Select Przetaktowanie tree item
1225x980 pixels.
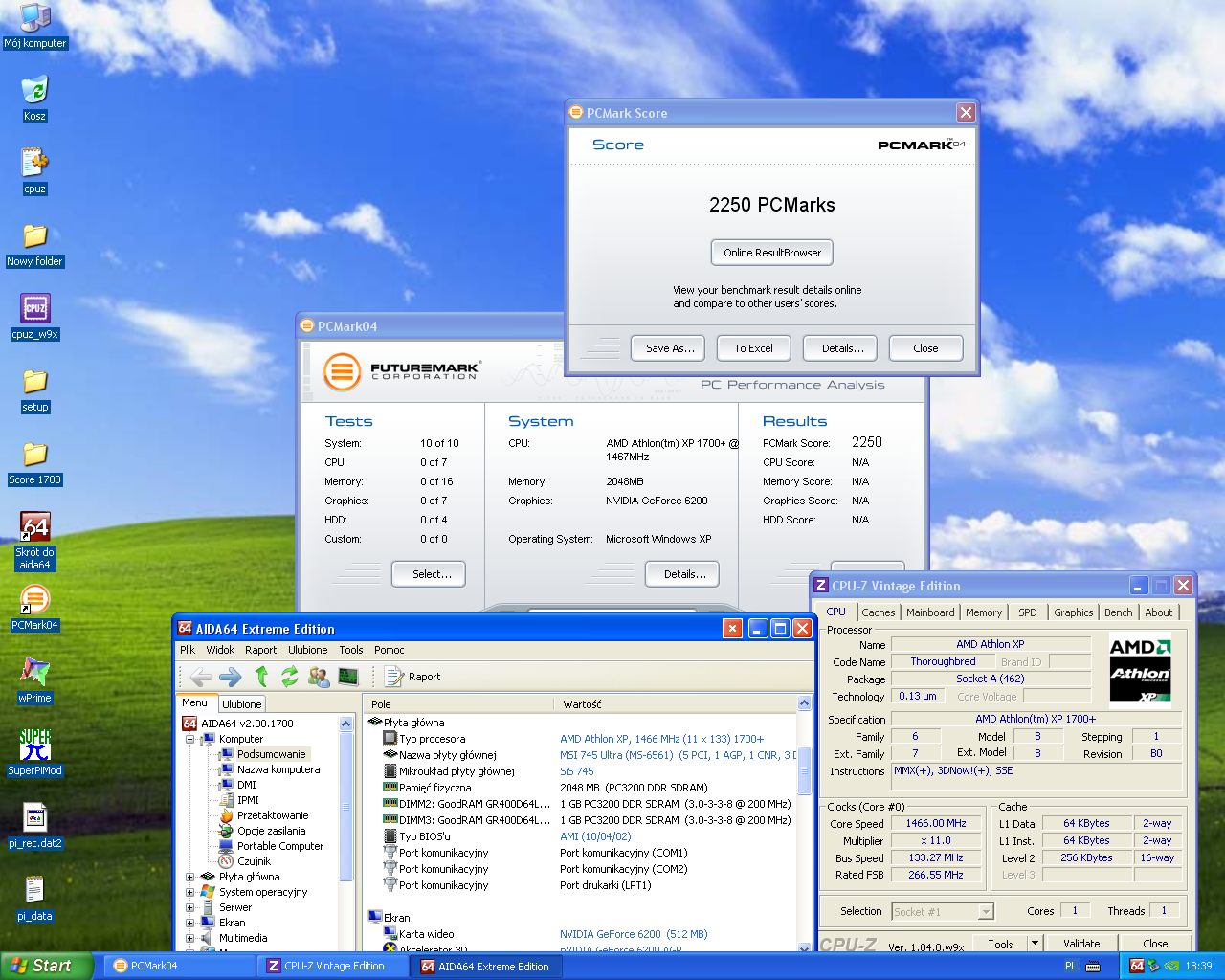(273, 815)
